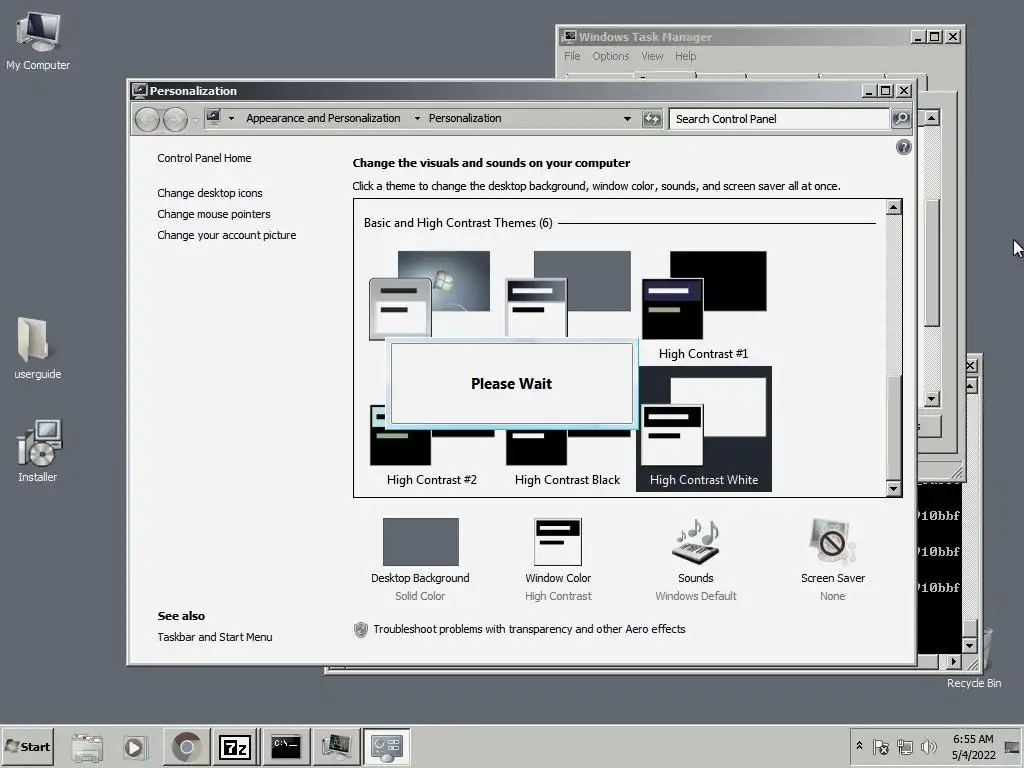1024x768 pixels.
Task: Select the High Contrast White theme
Action: 704,429
